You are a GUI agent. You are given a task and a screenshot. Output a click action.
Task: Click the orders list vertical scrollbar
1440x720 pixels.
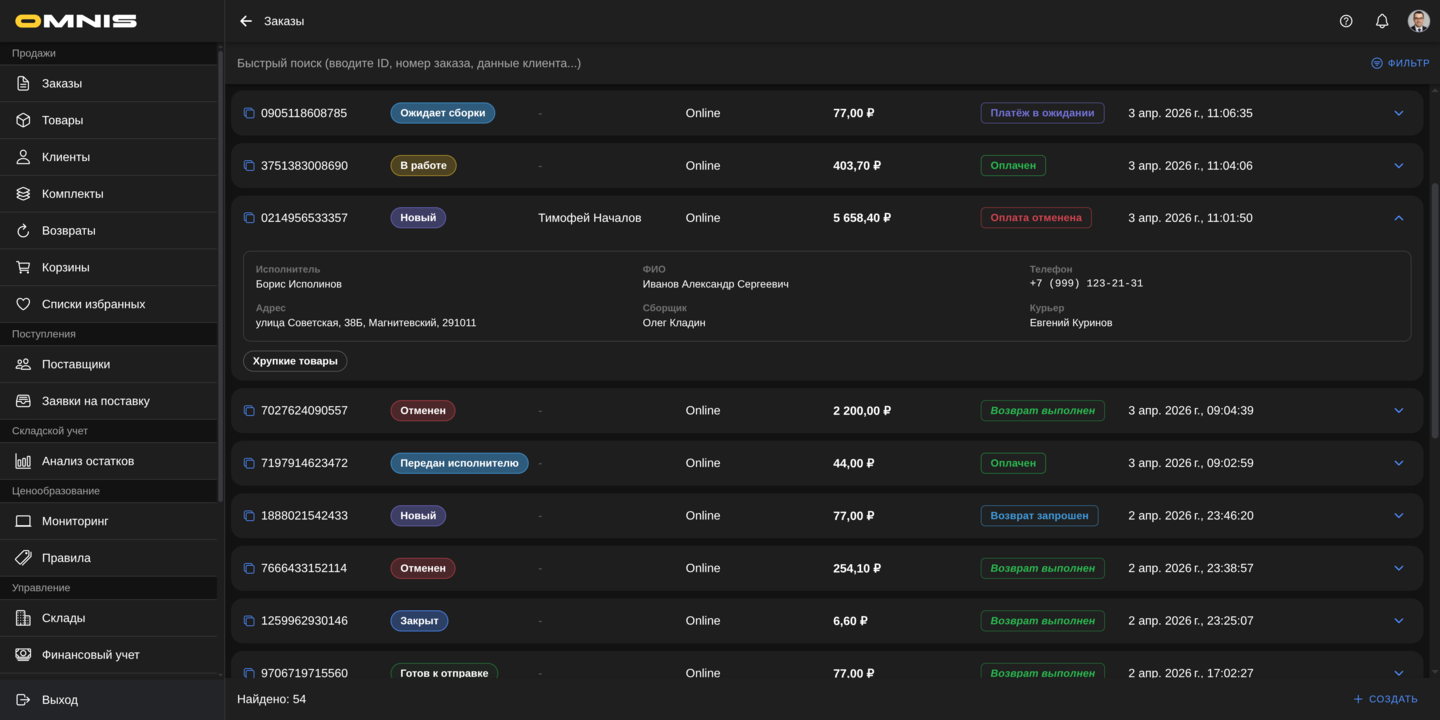pyautogui.click(x=1435, y=310)
